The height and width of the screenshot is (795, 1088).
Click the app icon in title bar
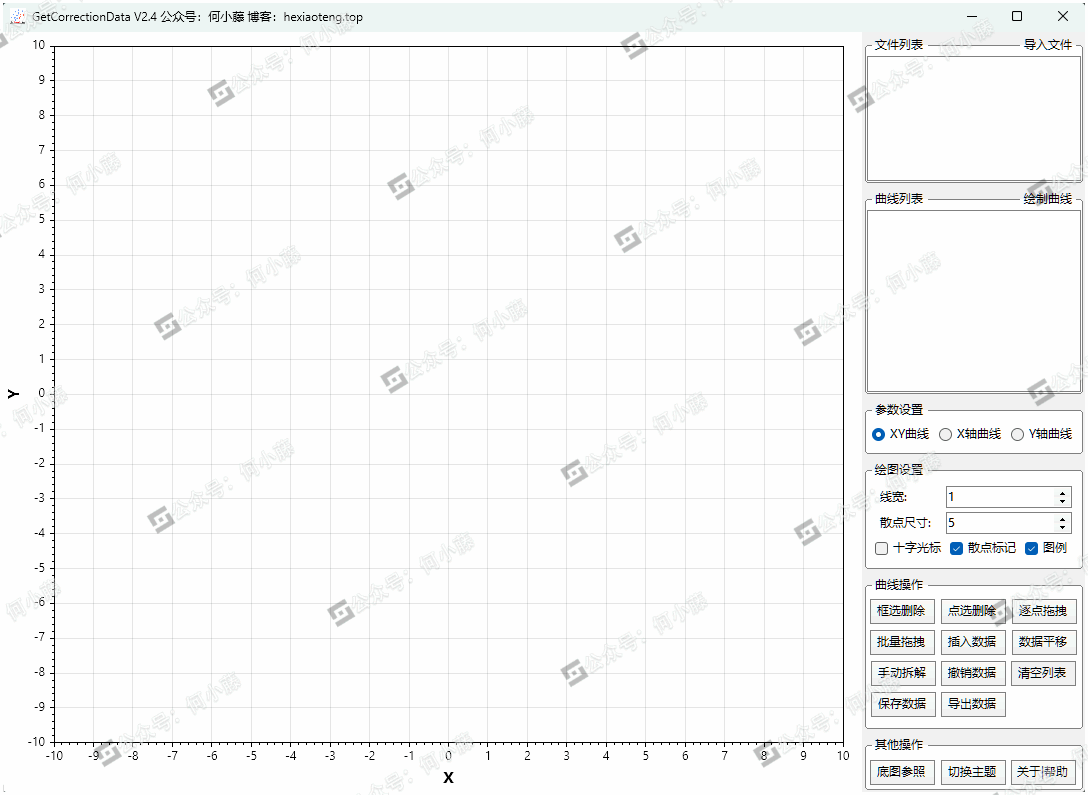pyautogui.click(x=17, y=17)
